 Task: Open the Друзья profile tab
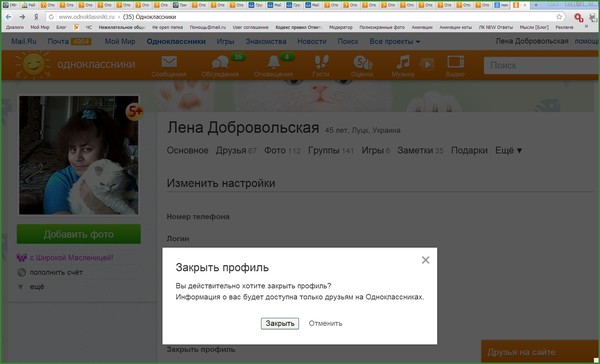[x=236, y=150]
